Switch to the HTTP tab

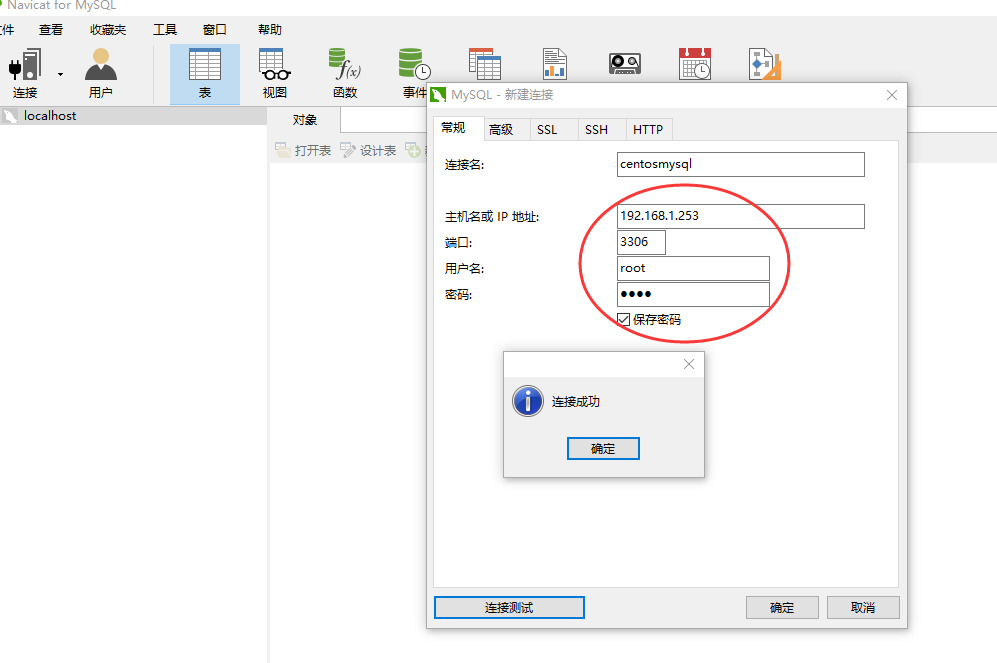pyautogui.click(x=648, y=130)
